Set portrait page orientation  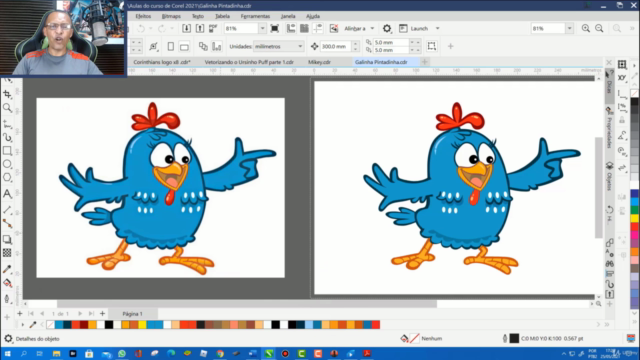coord(171,47)
